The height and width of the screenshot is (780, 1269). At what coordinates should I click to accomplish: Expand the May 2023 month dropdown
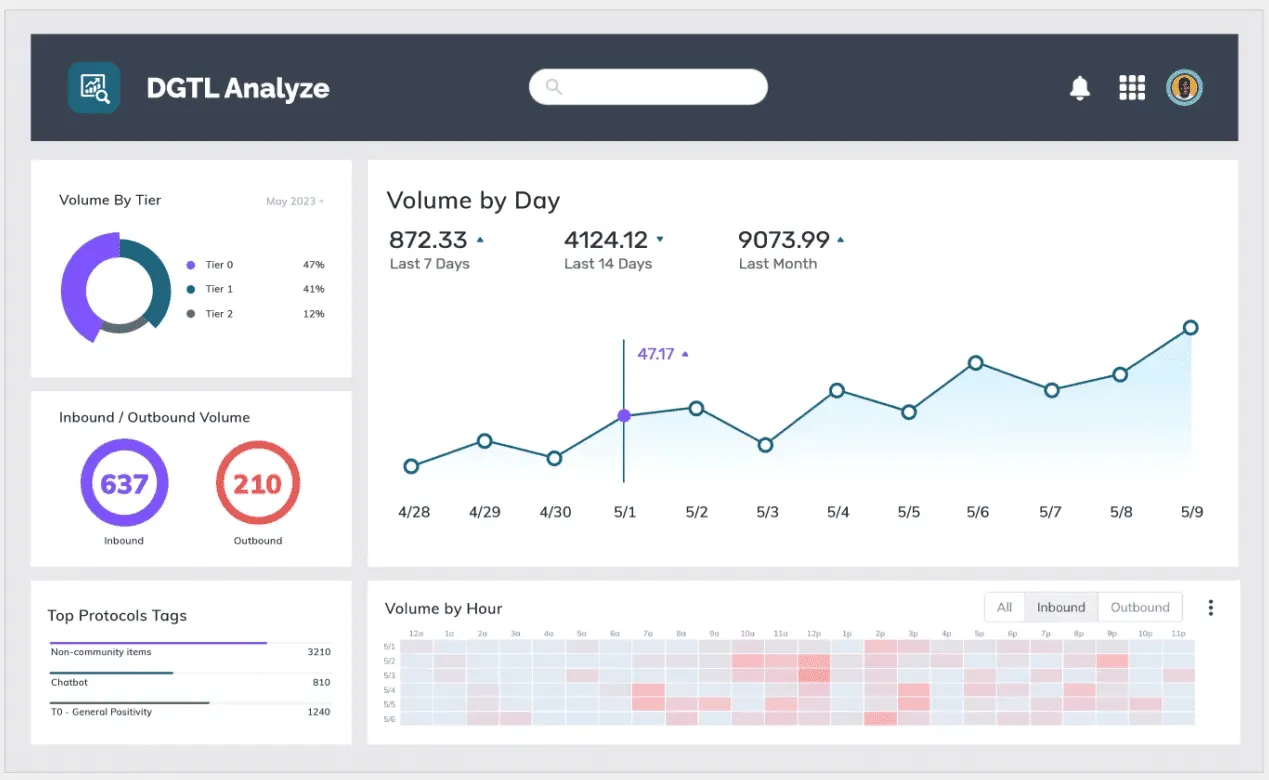(295, 202)
